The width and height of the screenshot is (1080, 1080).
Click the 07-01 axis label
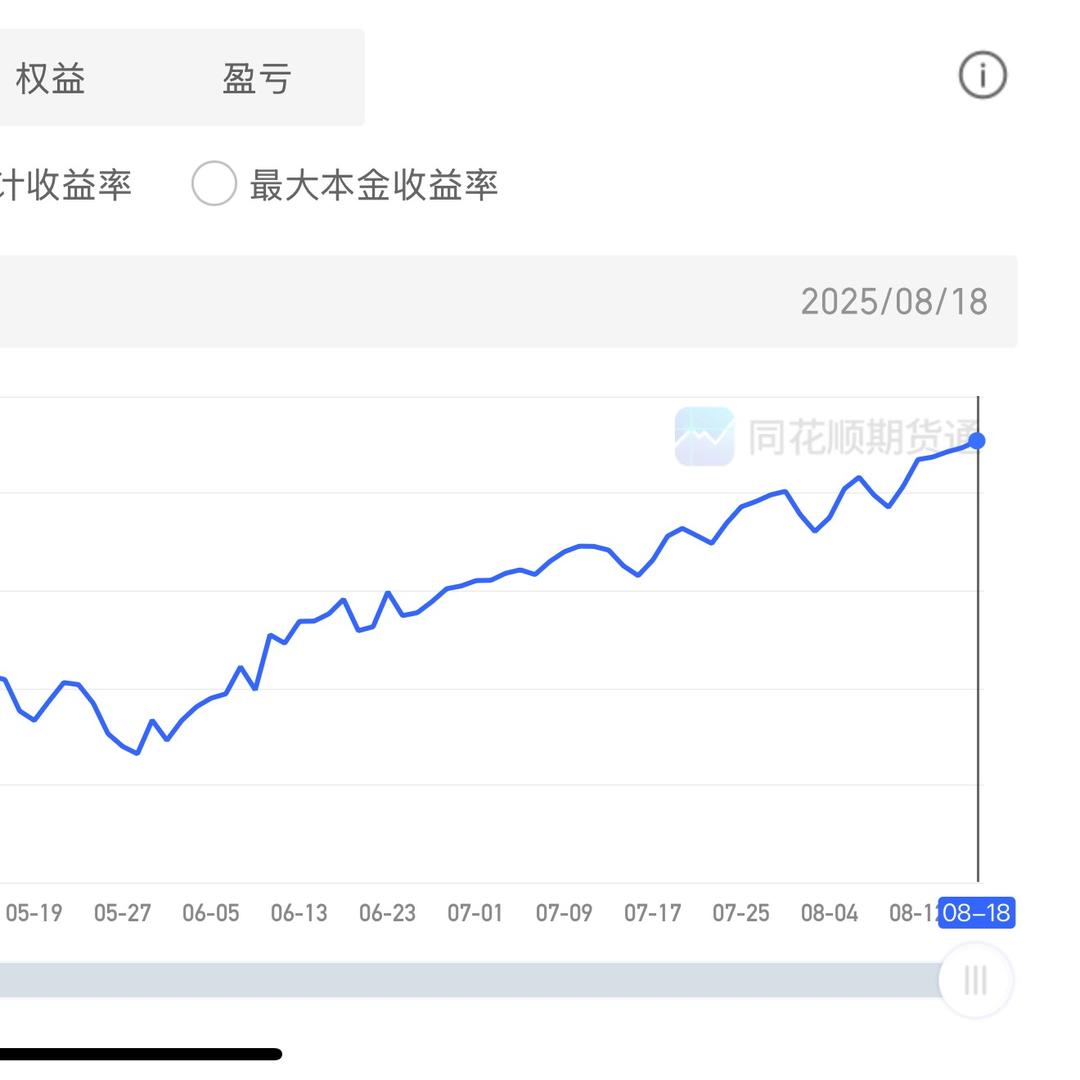coord(475,913)
